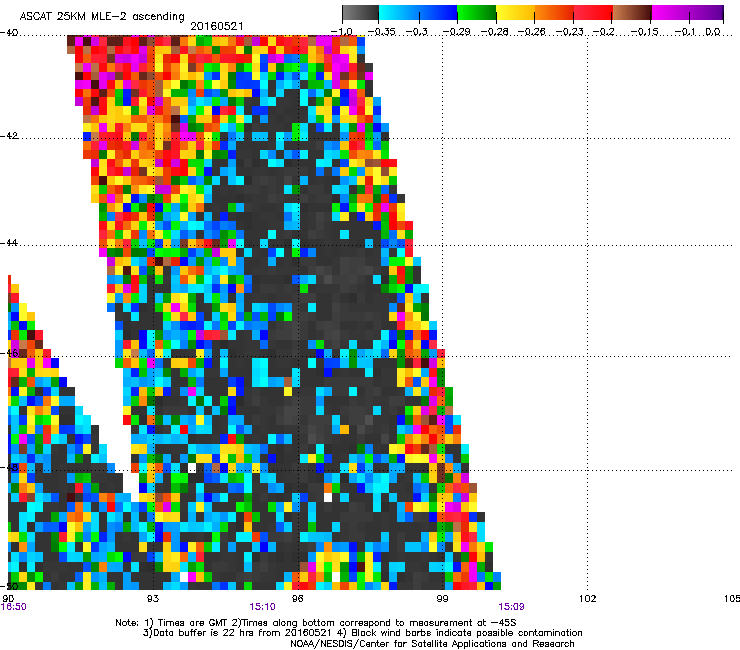Click the '105' longitude axis label

(x=732, y=599)
